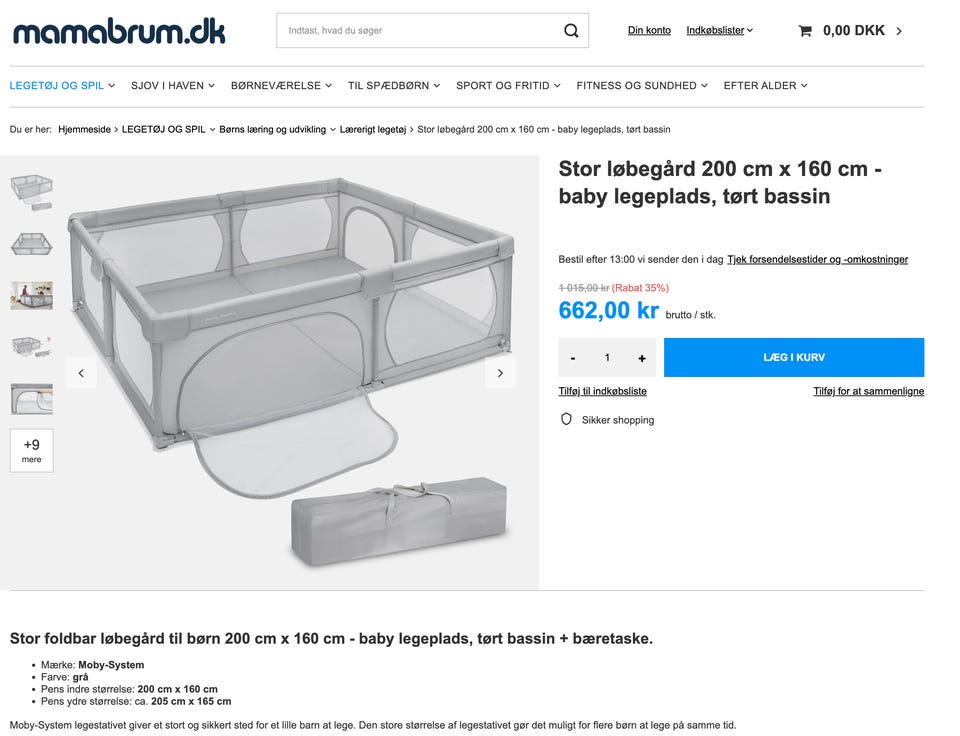The width and height of the screenshot is (960, 736).
Task: Open the SPORT OG FRITID menu
Action: (508, 86)
